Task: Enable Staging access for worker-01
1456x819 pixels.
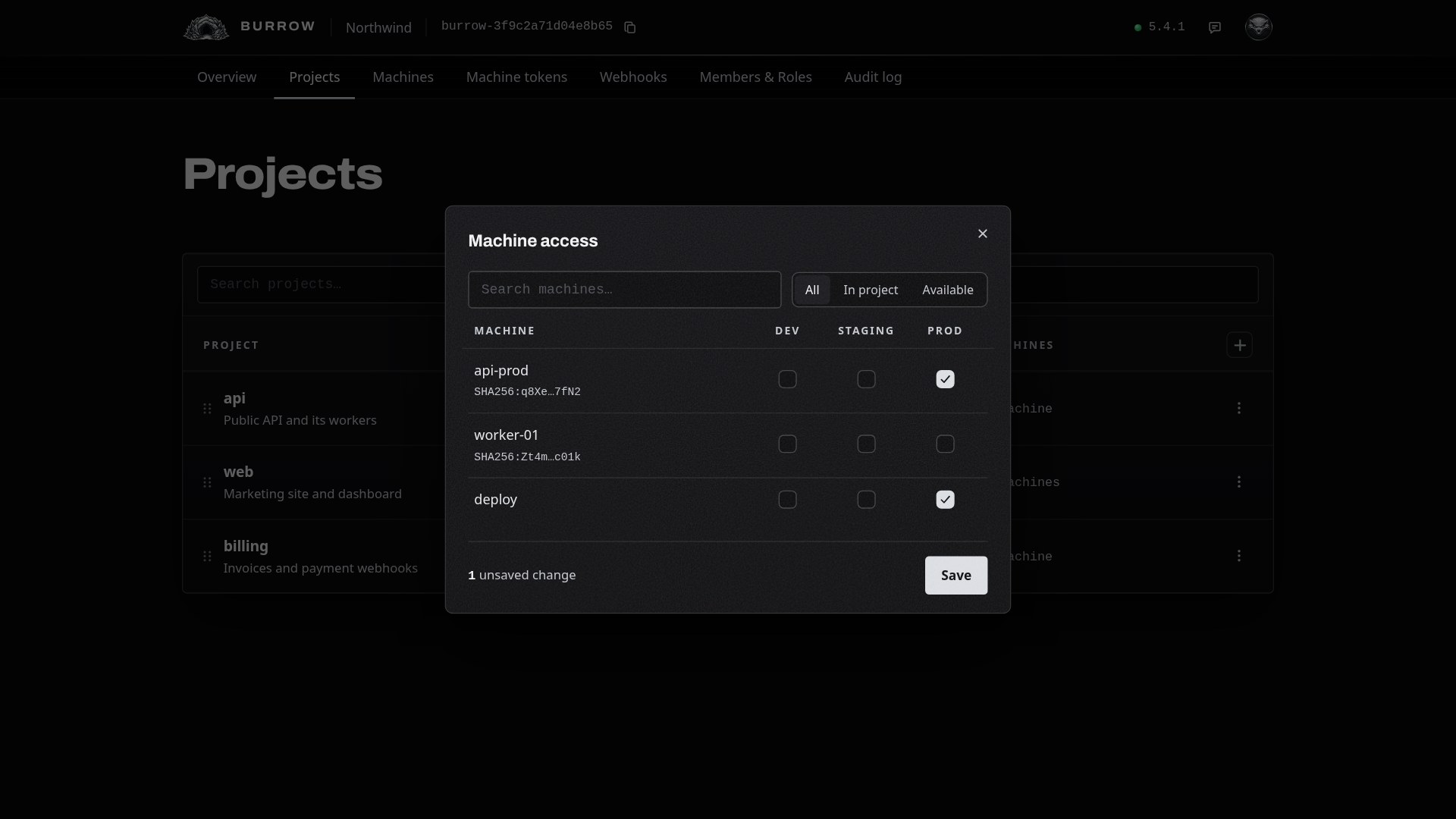Action: coord(866,444)
